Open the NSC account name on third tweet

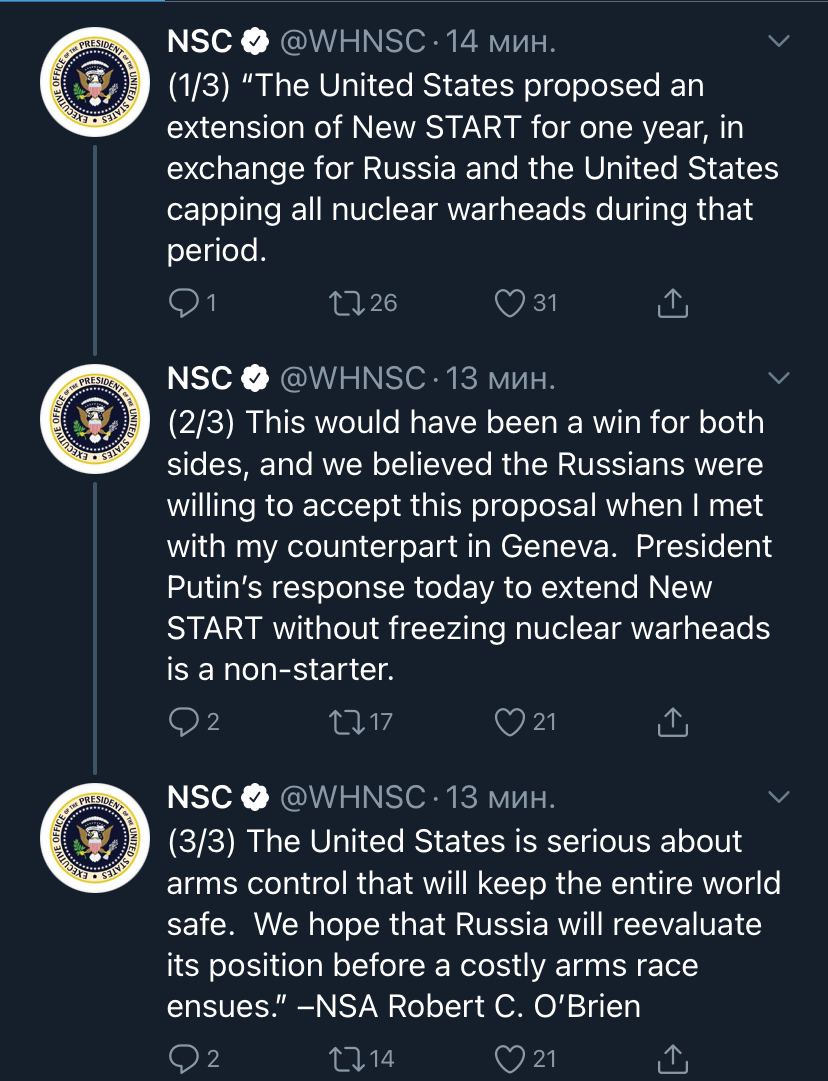coord(199,798)
